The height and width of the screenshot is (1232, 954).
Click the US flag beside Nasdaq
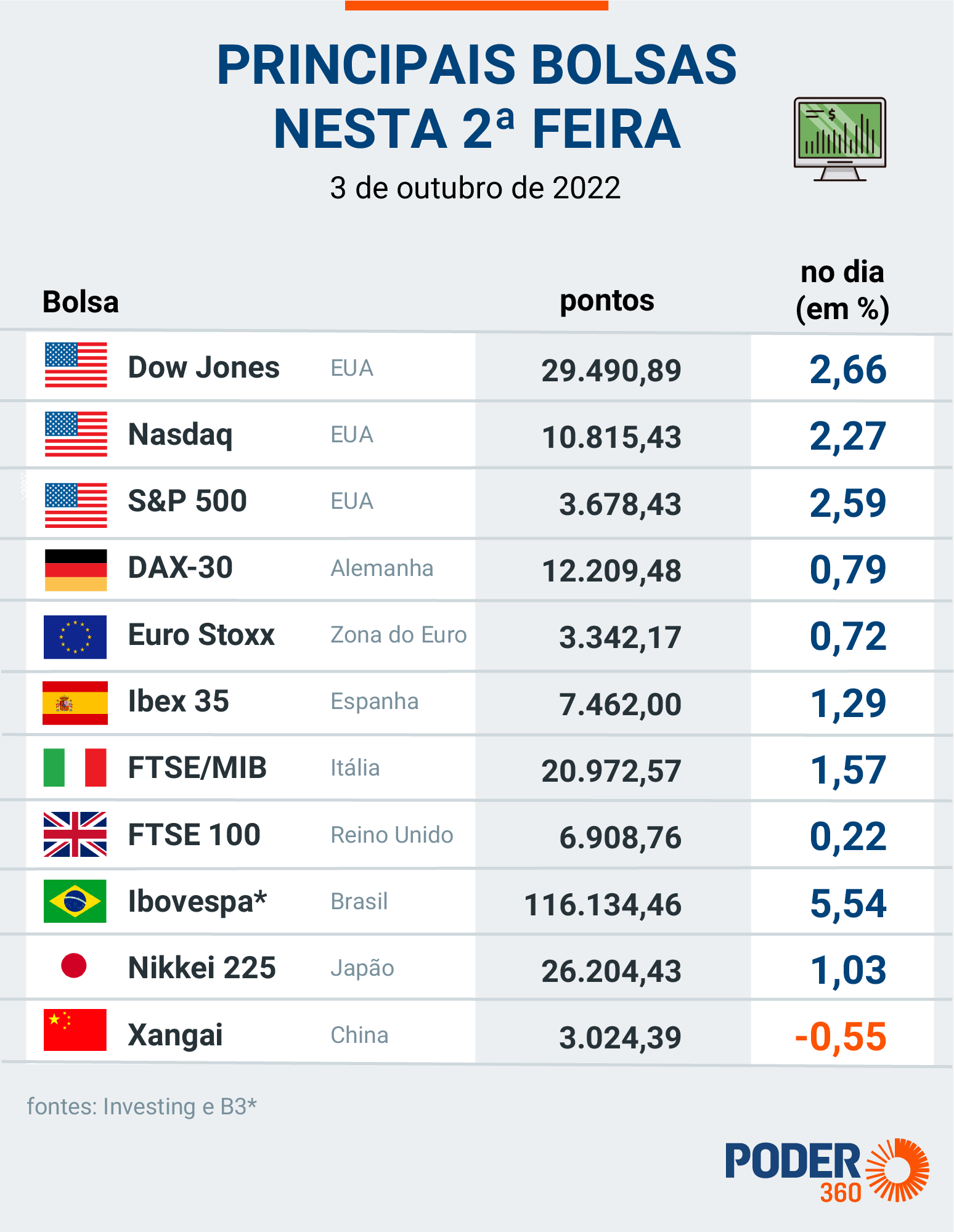pyautogui.click(x=76, y=434)
